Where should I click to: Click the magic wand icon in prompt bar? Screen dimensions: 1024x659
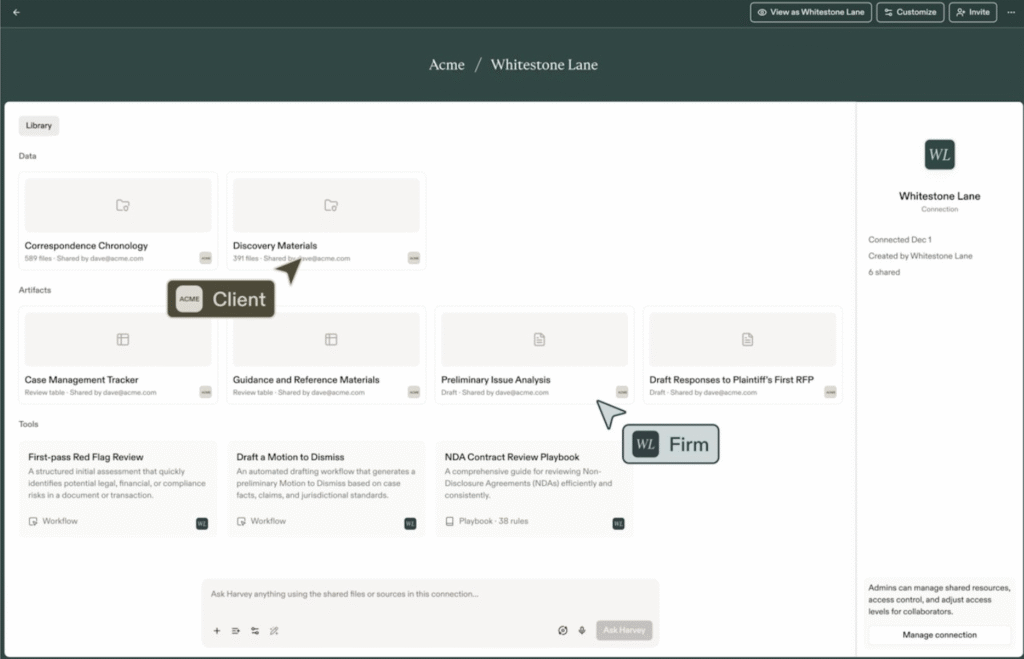[x=274, y=631]
